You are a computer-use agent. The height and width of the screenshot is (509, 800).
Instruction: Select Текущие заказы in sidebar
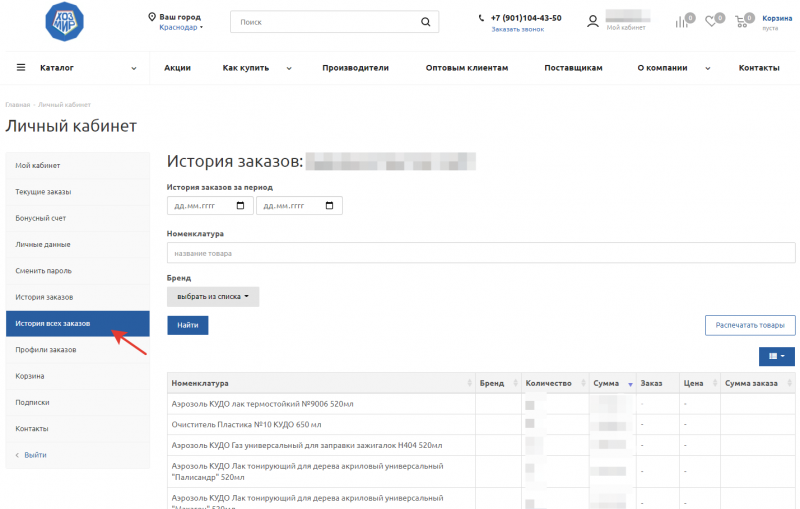78,192
